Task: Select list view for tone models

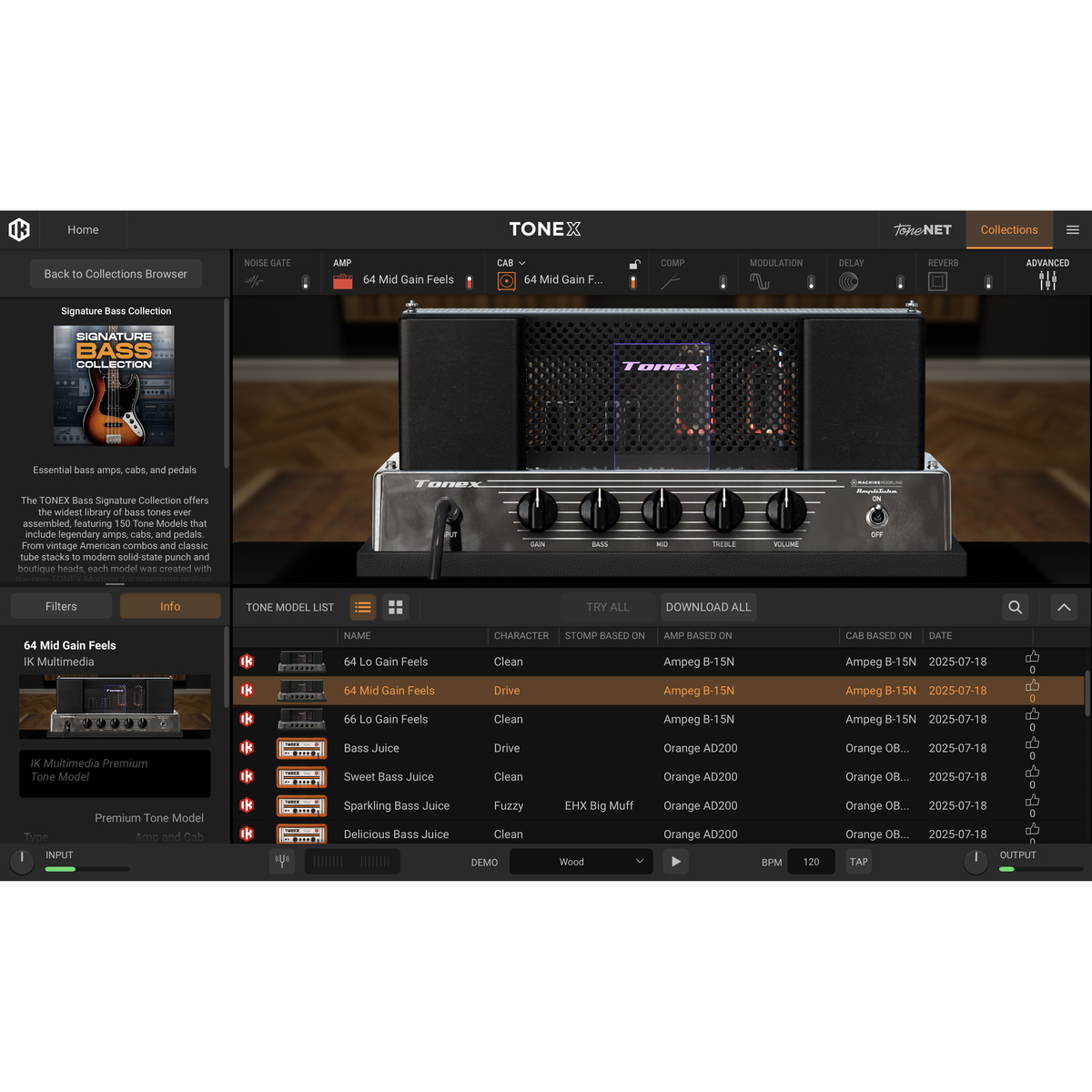Action: click(363, 607)
